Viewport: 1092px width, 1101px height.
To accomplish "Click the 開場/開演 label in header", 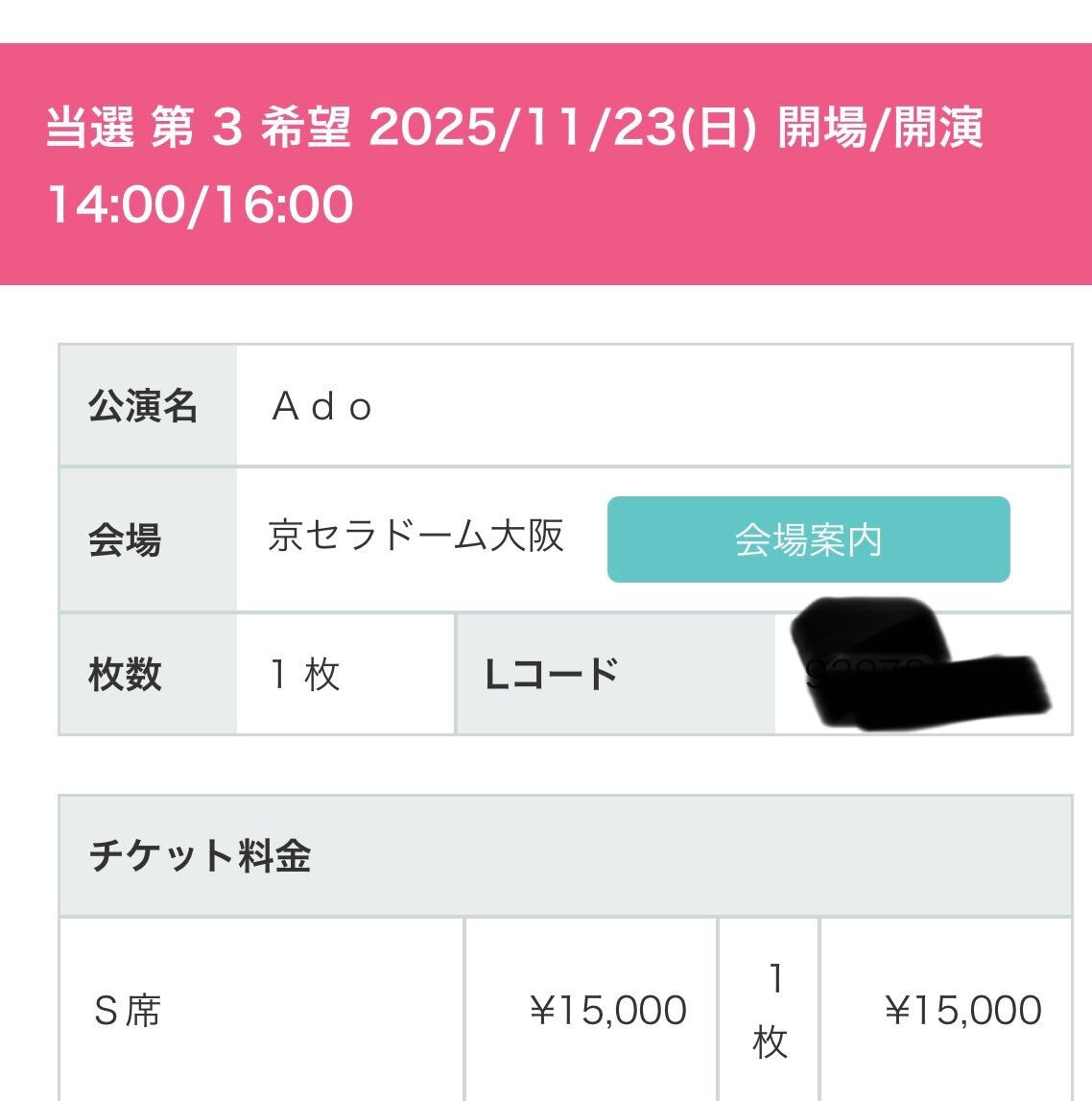I will (x=880, y=128).
